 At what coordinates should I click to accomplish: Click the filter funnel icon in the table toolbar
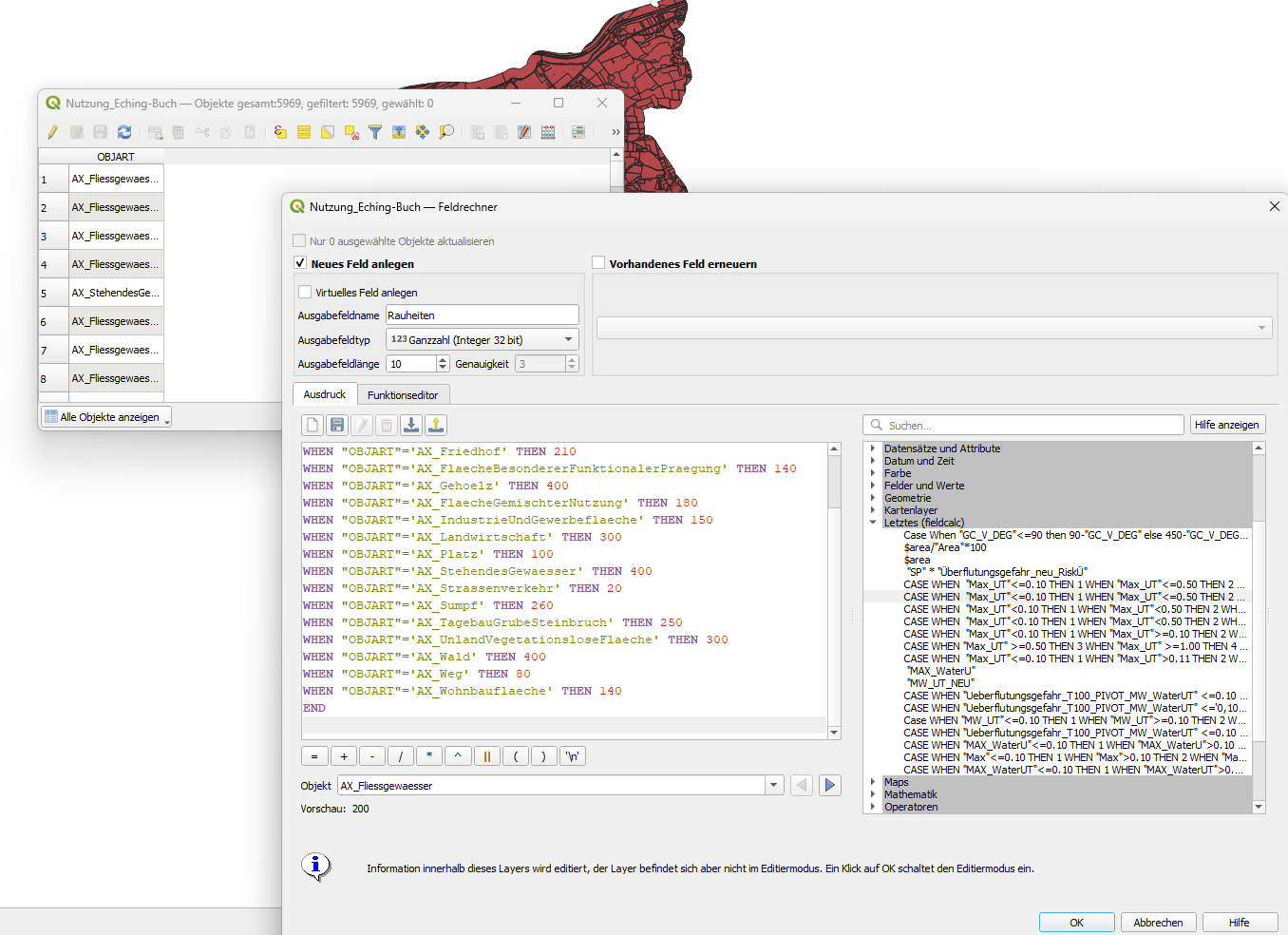(x=375, y=132)
